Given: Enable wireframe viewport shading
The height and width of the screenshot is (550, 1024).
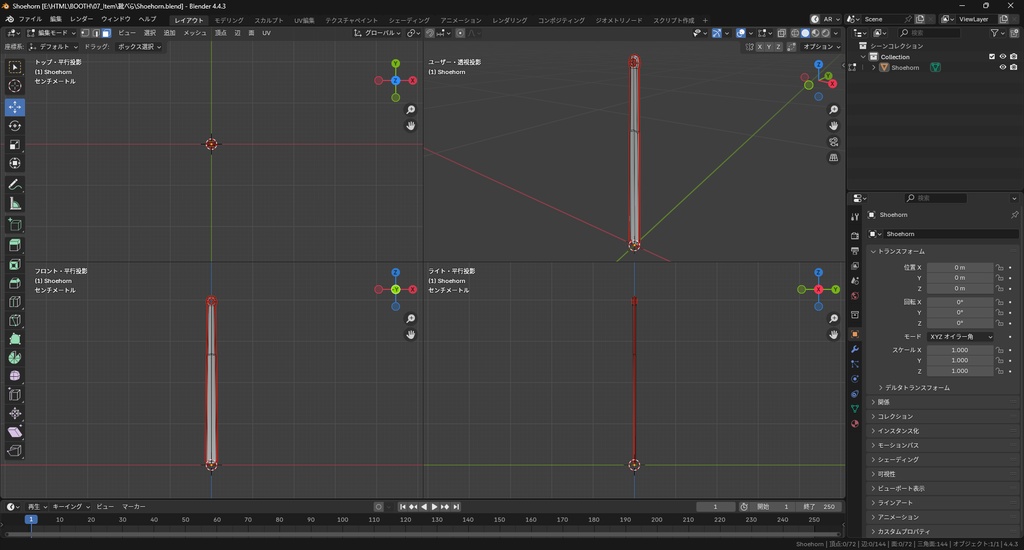Looking at the screenshot, I should [x=795, y=33].
